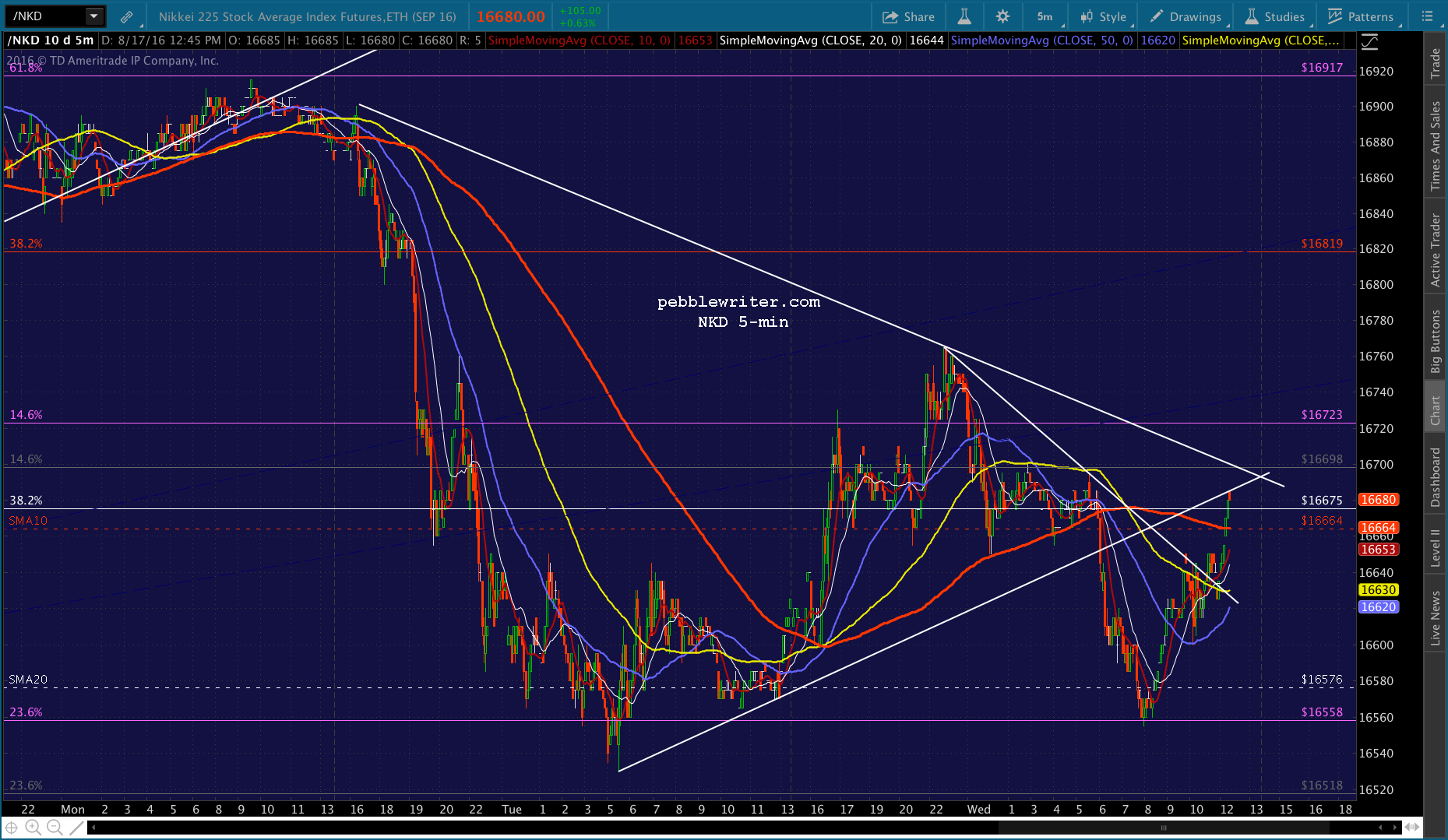
Task: Click the orange 16664 price bubble
Action: pyautogui.click(x=1379, y=528)
